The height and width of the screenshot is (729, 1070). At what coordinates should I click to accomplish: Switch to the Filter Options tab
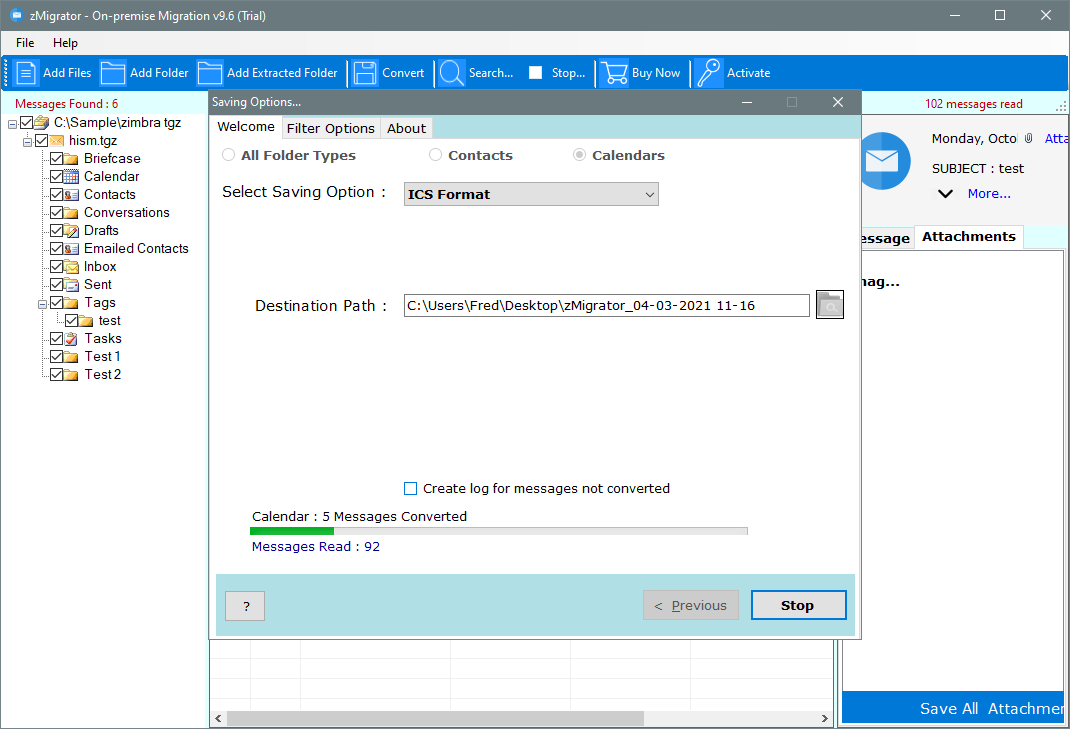pos(330,128)
